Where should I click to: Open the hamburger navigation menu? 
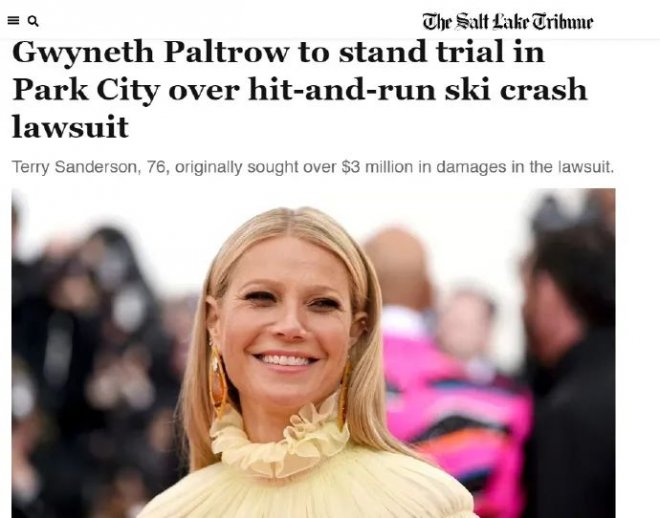(13, 21)
